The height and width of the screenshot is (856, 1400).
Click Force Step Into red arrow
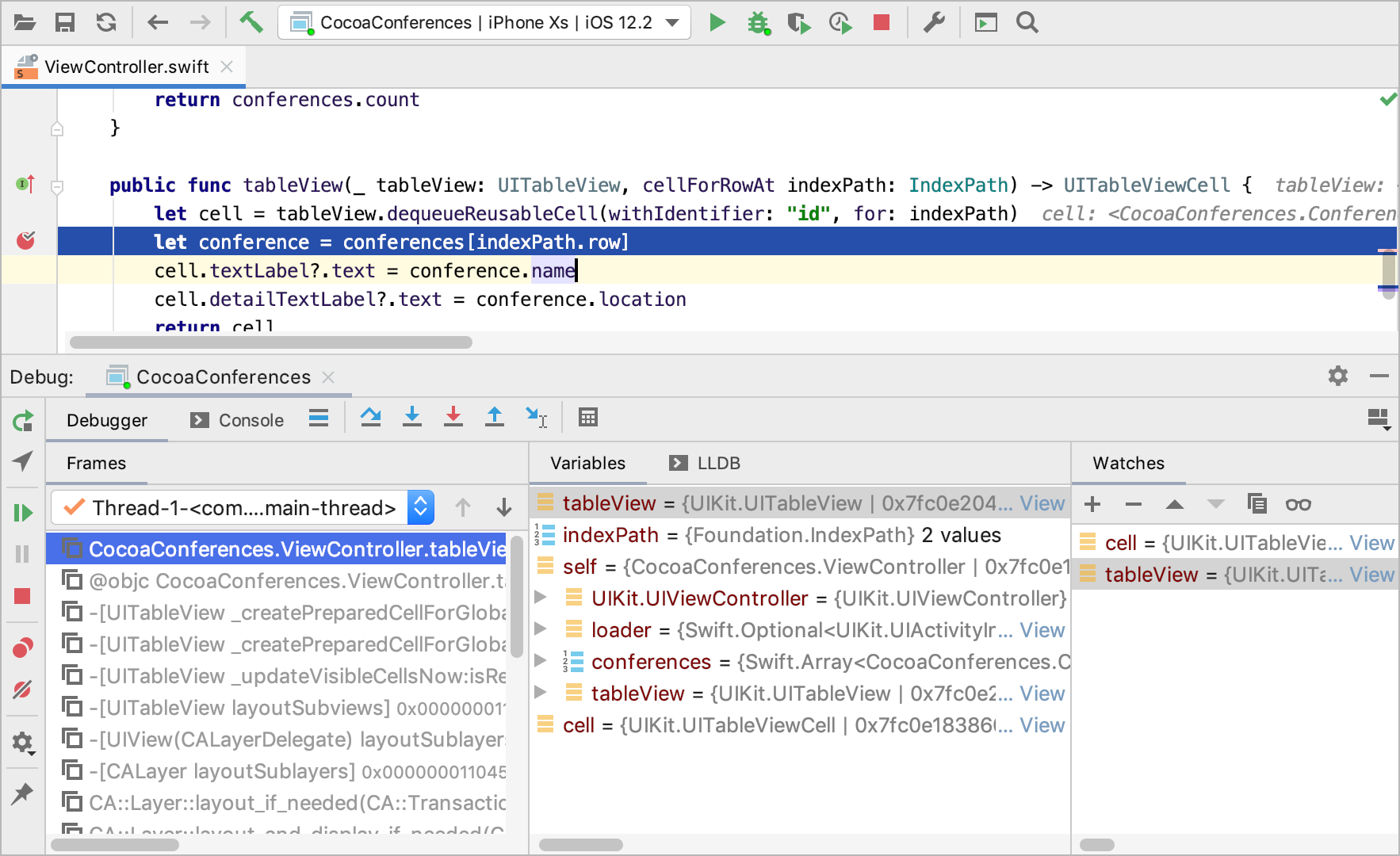(x=453, y=417)
